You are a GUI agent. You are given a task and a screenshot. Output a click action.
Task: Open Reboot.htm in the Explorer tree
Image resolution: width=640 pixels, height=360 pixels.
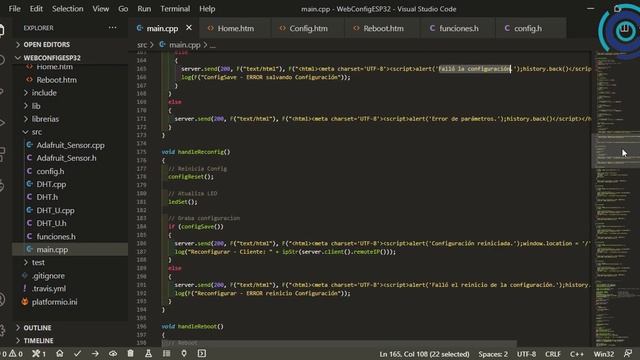click(x=56, y=80)
